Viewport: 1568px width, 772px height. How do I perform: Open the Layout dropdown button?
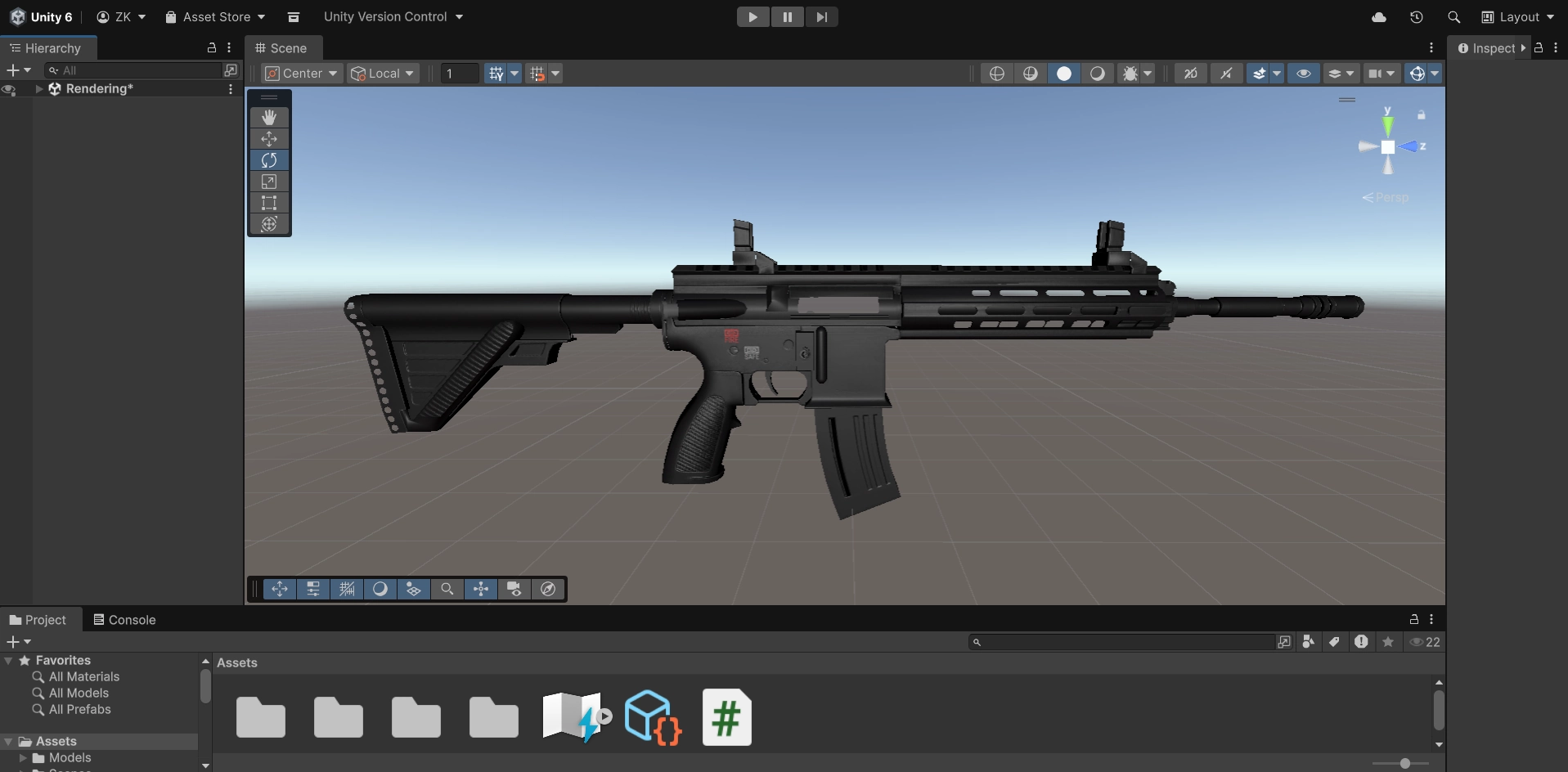click(x=1518, y=17)
